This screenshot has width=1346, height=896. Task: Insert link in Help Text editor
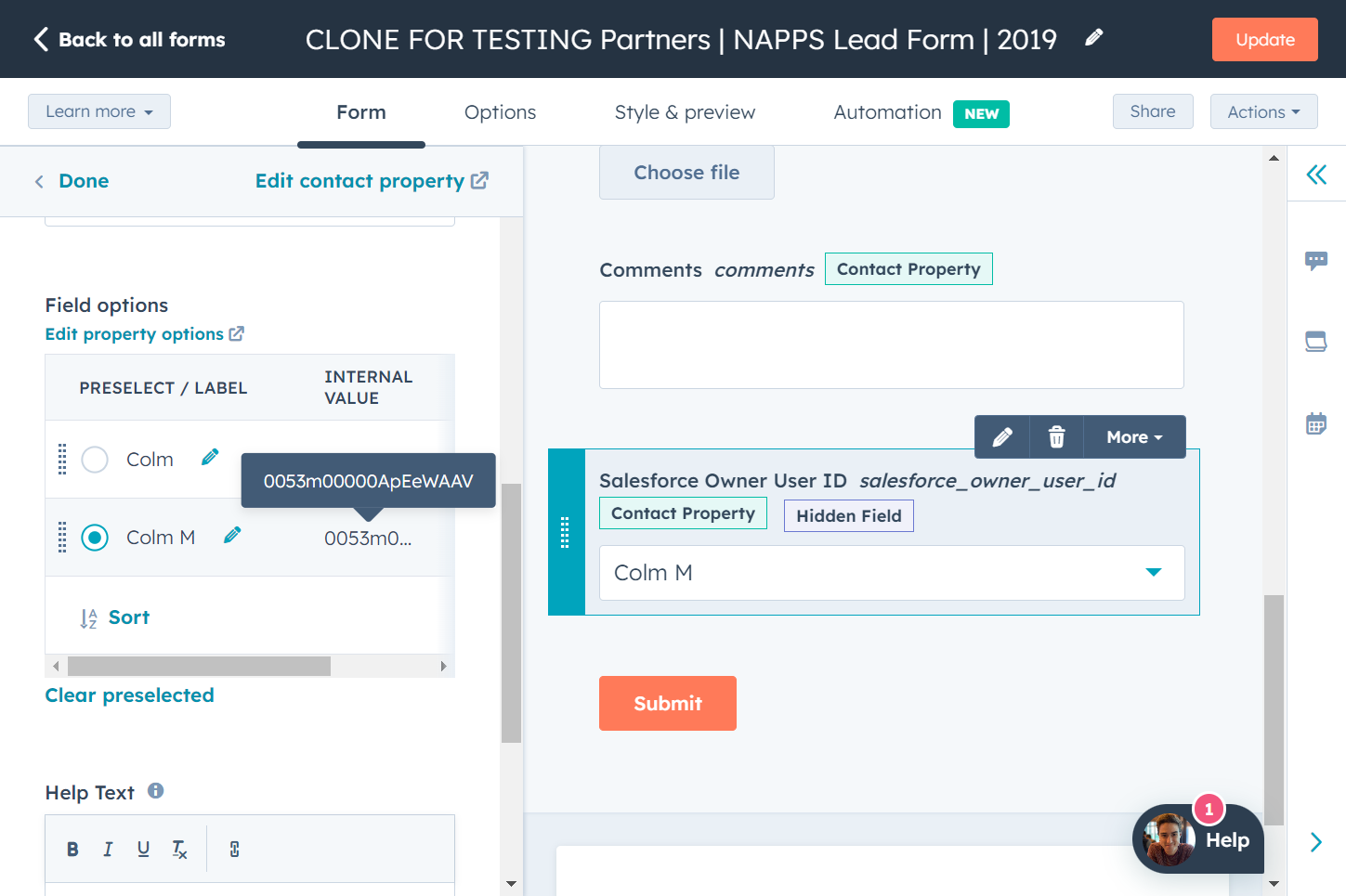tap(234, 849)
